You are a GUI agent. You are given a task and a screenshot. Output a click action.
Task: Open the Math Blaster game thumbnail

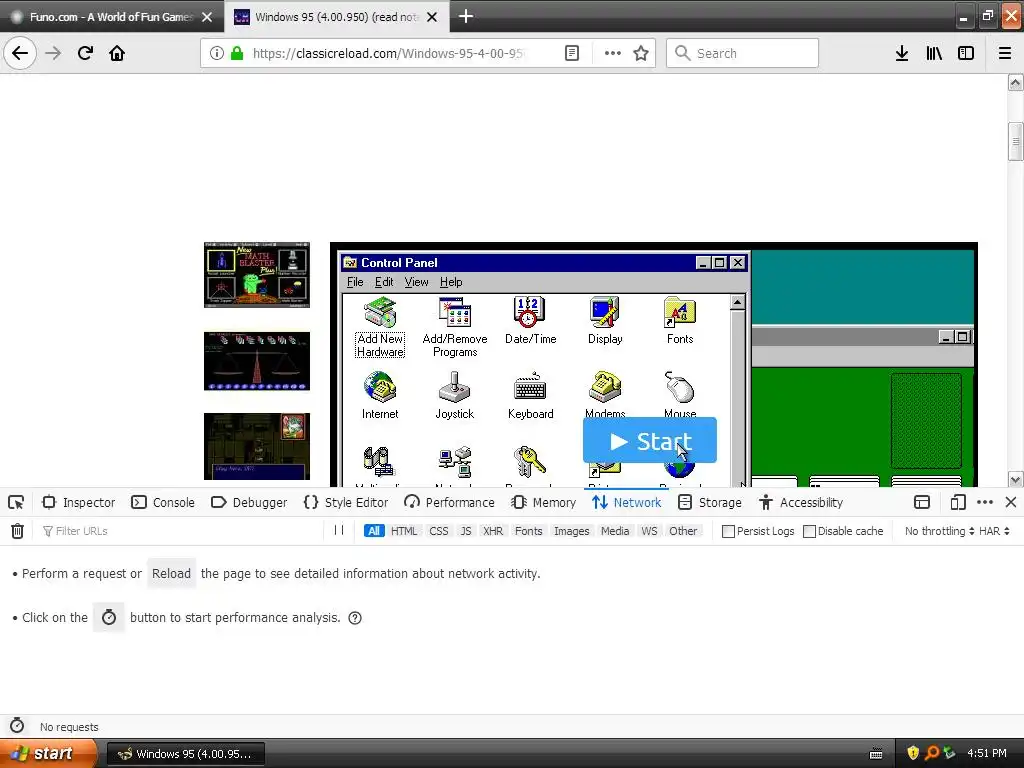(257, 275)
